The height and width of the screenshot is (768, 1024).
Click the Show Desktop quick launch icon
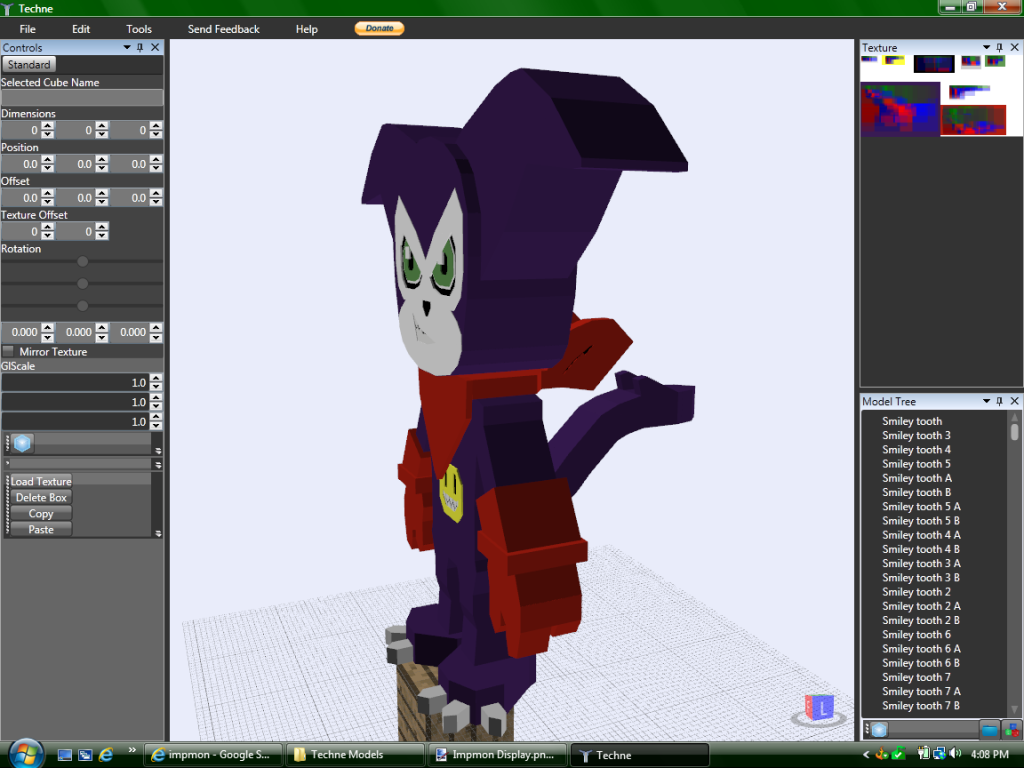[x=65, y=755]
